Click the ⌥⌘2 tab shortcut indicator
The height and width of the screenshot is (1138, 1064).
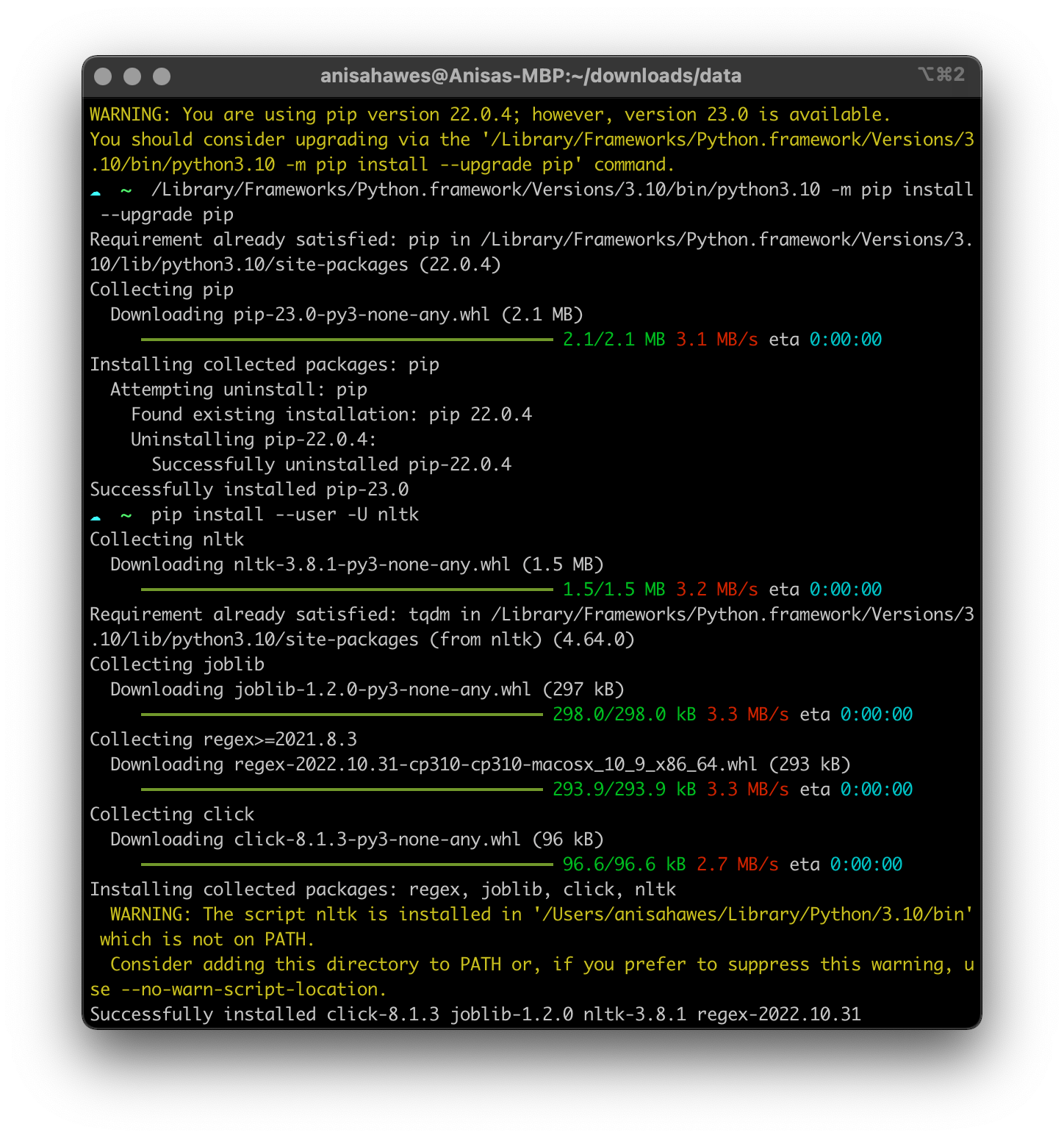click(943, 74)
